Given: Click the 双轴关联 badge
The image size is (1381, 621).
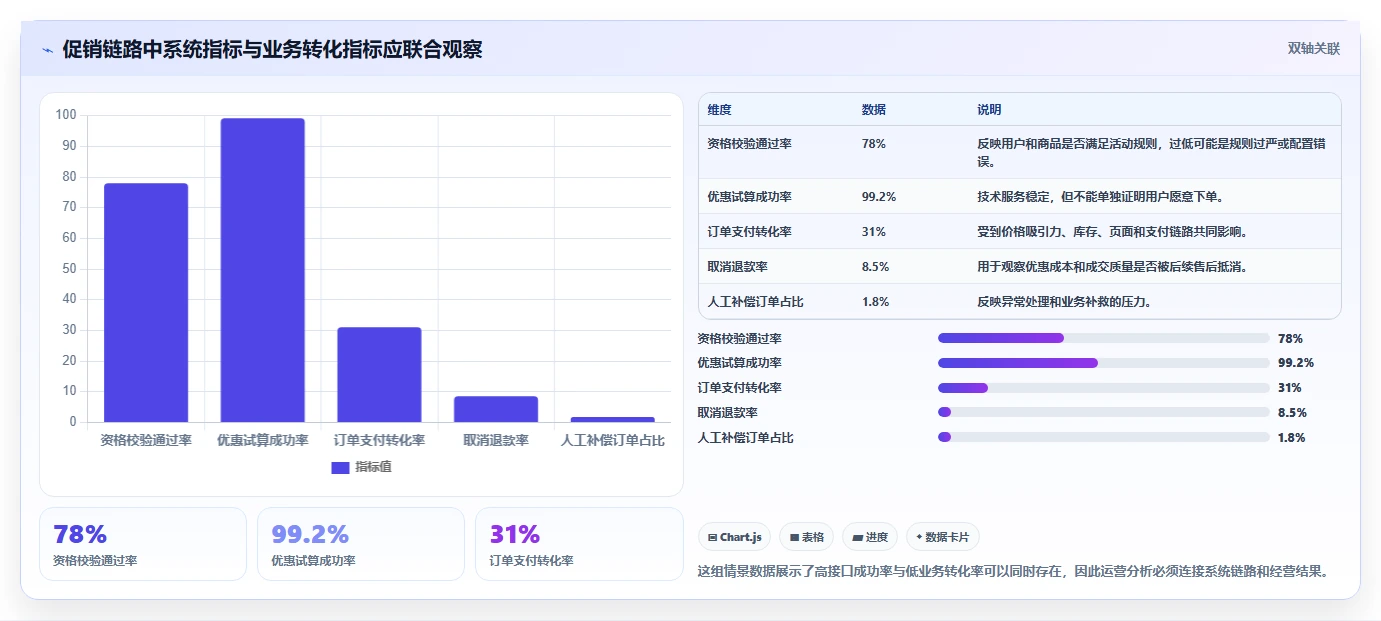Looking at the screenshot, I should (1313, 49).
